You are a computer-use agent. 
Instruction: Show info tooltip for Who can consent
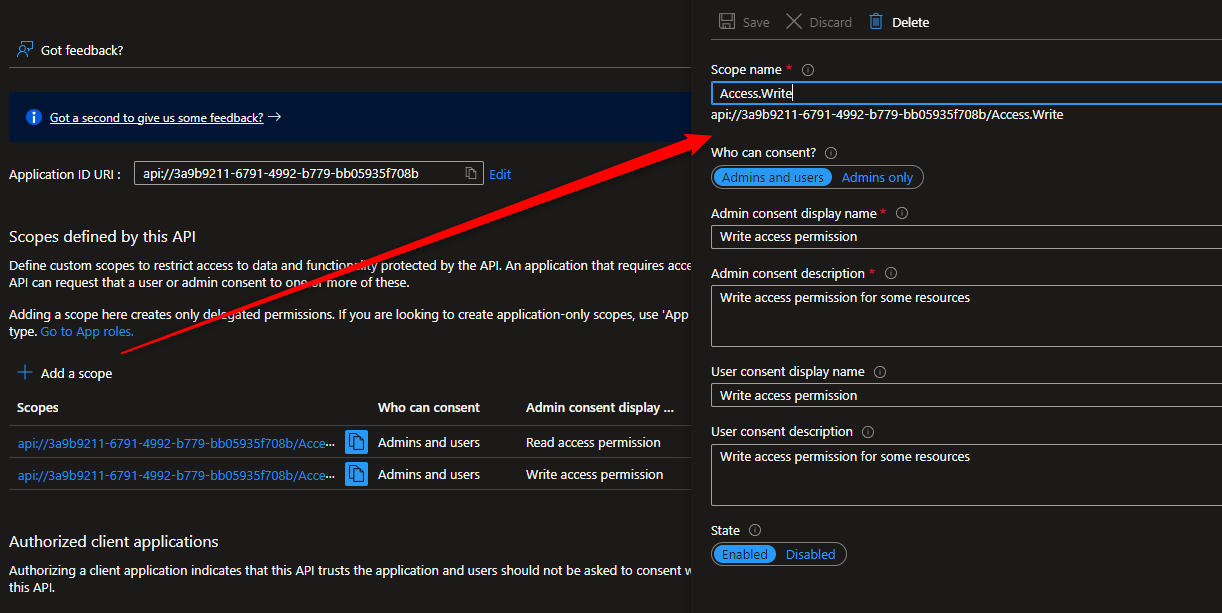coord(831,153)
